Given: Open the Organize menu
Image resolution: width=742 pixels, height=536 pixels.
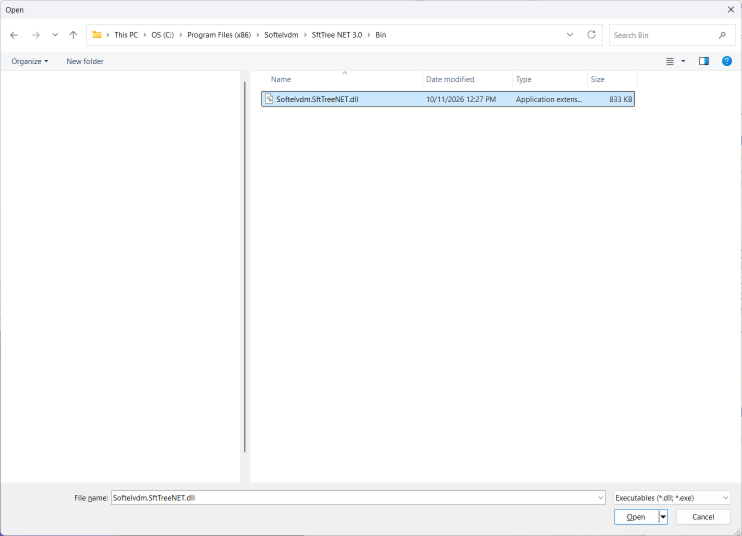Looking at the screenshot, I should point(29,61).
